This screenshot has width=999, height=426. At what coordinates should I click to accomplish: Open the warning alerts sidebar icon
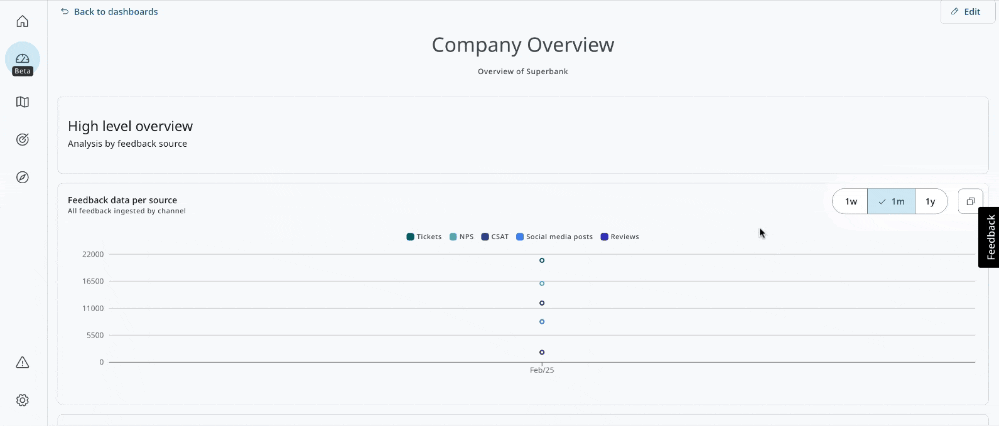22,362
